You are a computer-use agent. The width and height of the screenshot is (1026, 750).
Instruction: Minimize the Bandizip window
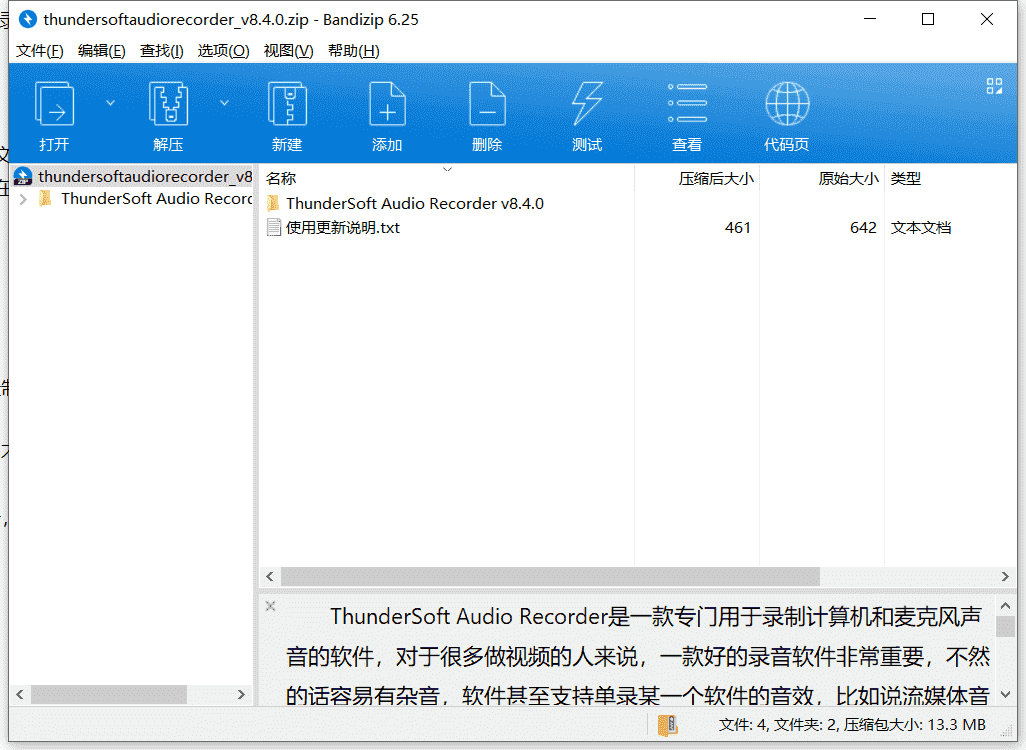(870, 19)
